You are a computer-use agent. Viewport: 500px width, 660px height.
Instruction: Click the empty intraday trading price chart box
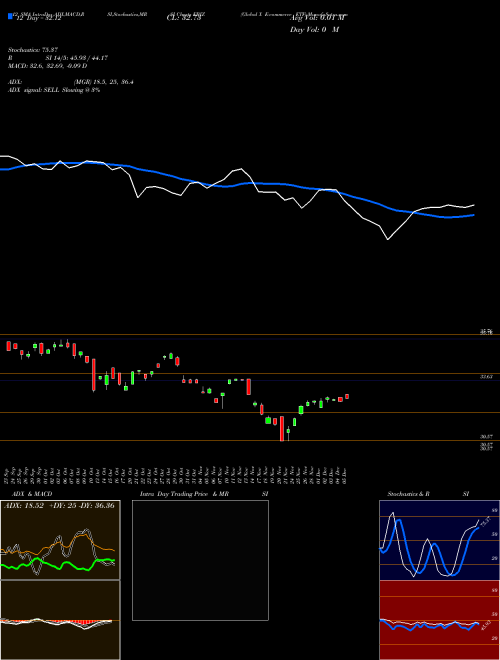coord(200,560)
